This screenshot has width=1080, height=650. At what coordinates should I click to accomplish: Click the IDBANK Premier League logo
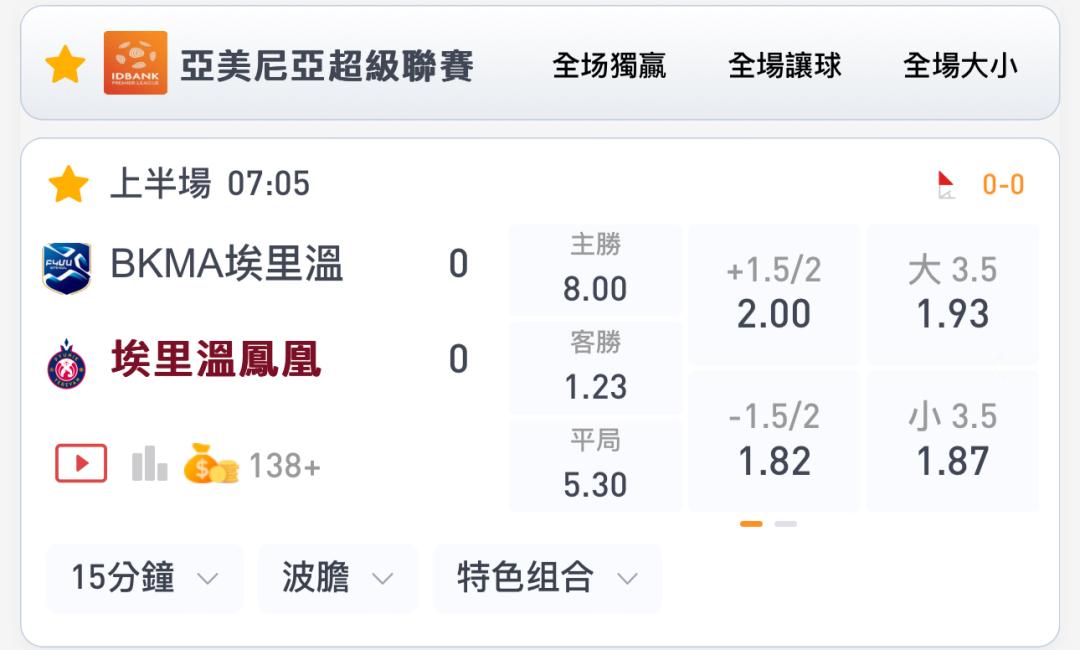tap(136, 63)
